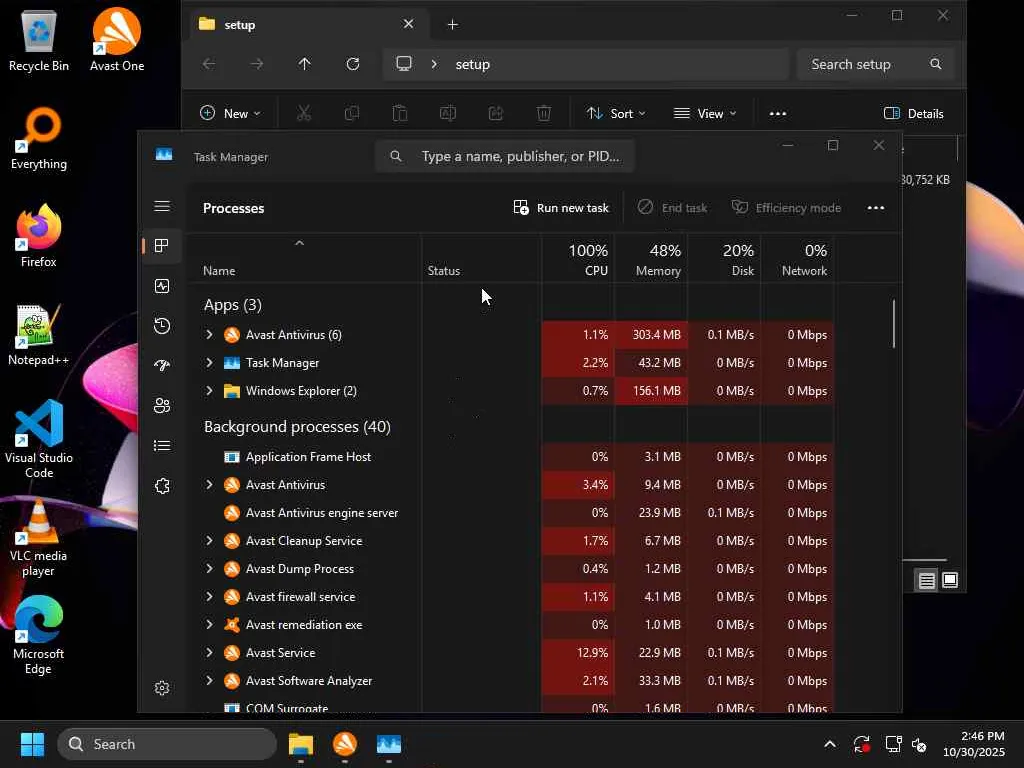Click the Search setup box in Explorer

[x=875, y=64]
